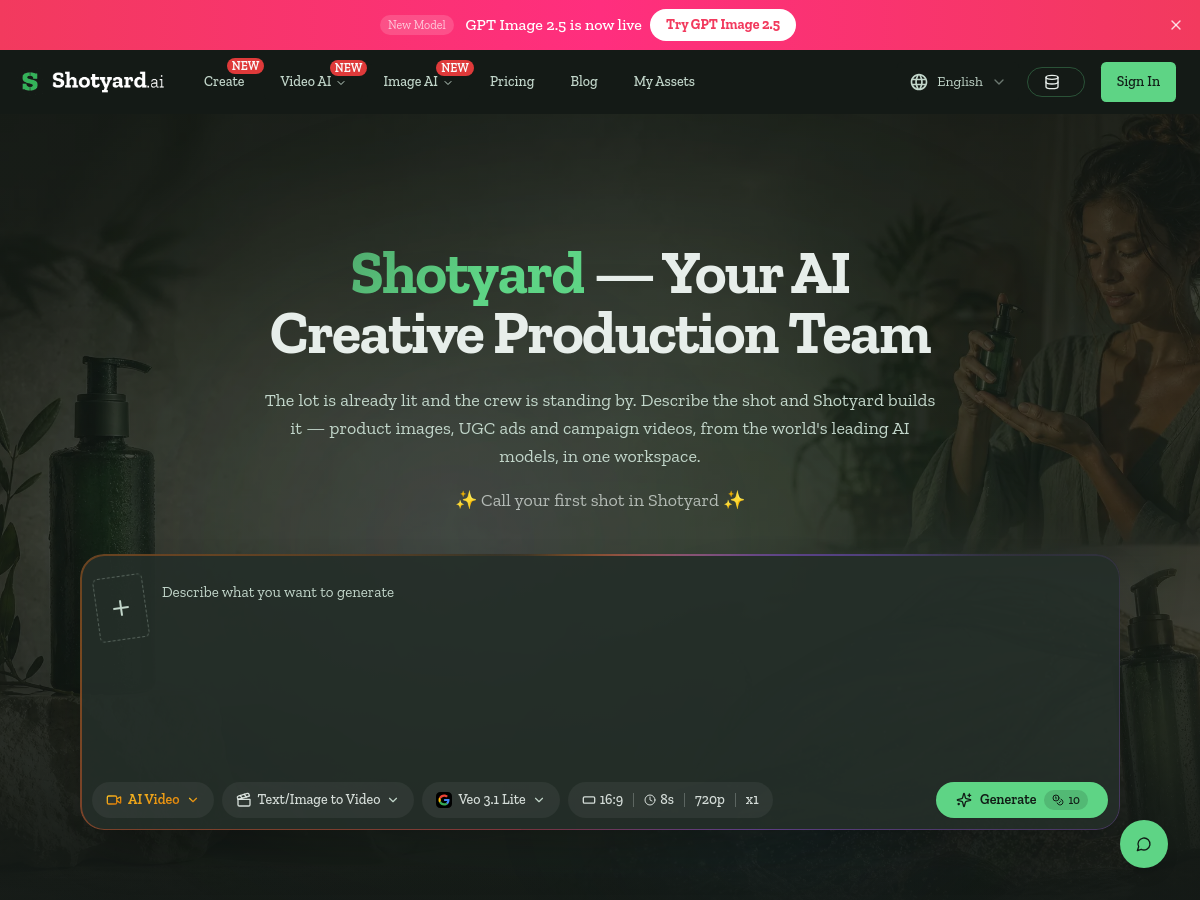
Task: Go to the Pricing page
Action: click(512, 82)
